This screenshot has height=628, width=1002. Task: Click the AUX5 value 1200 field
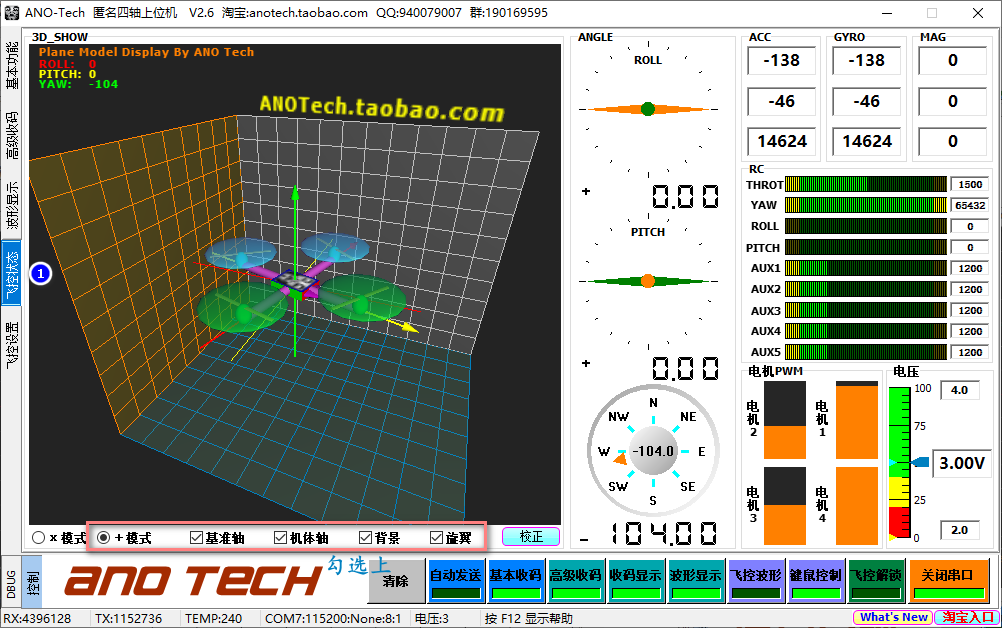pos(969,352)
